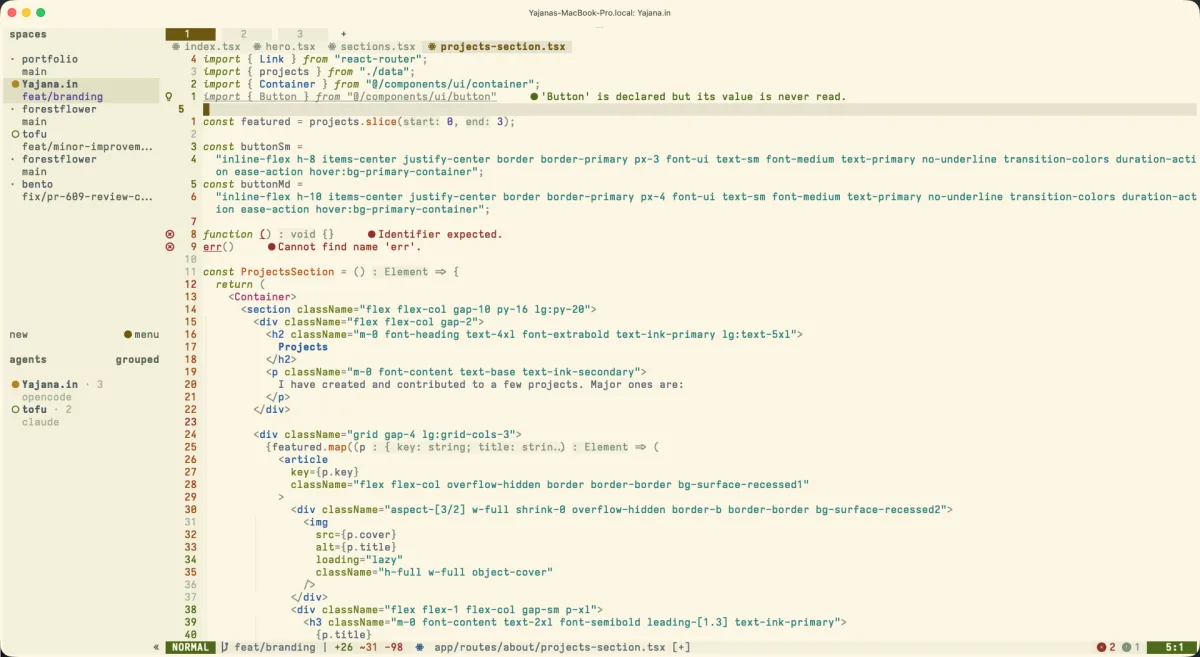Click the 'Identifier expected.' error message

(440, 234)
